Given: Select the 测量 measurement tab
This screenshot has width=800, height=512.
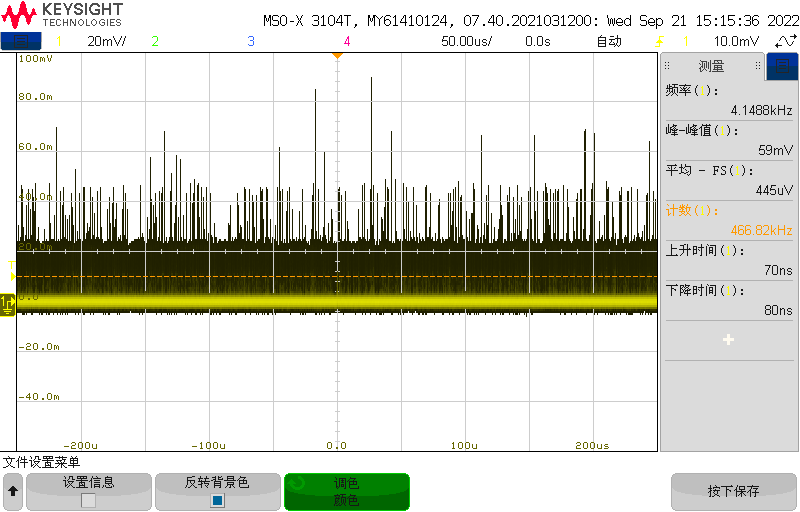Looking at the screenshot, I should [x=711, y=66].
